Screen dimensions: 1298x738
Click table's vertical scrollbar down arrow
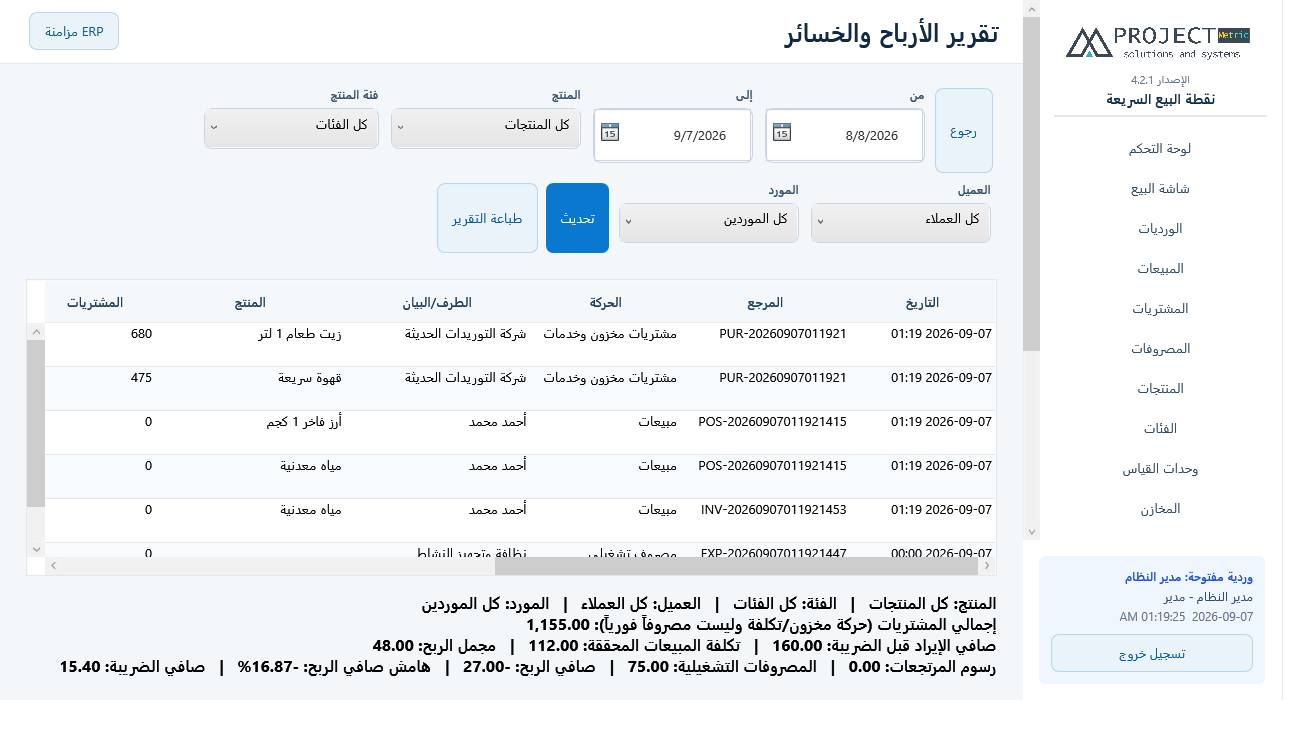(36, 549)
